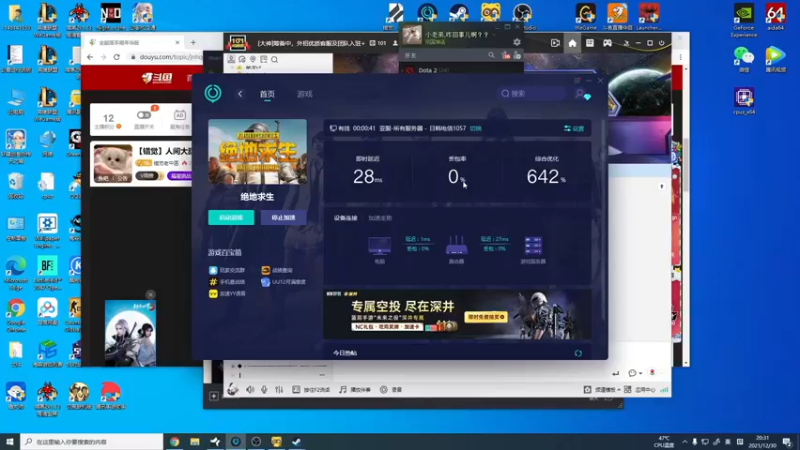Close the floating character ad on Douyu
This screenshot has height=450, width=800.
[x=151, y=294]
